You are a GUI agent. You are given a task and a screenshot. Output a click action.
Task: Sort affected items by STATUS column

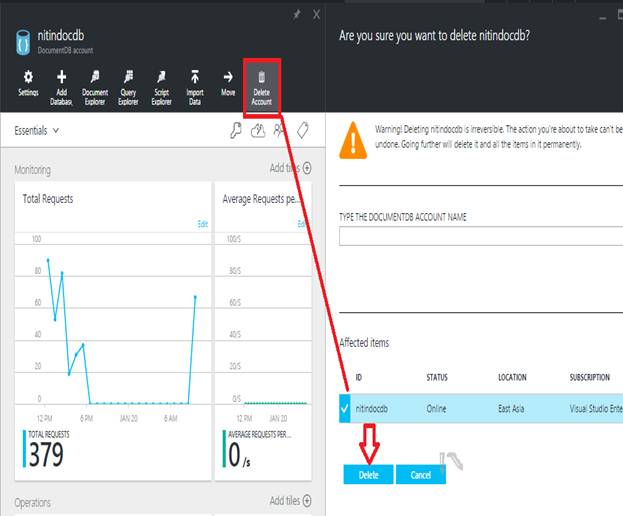pyautogui.click(x=437, y=377)
